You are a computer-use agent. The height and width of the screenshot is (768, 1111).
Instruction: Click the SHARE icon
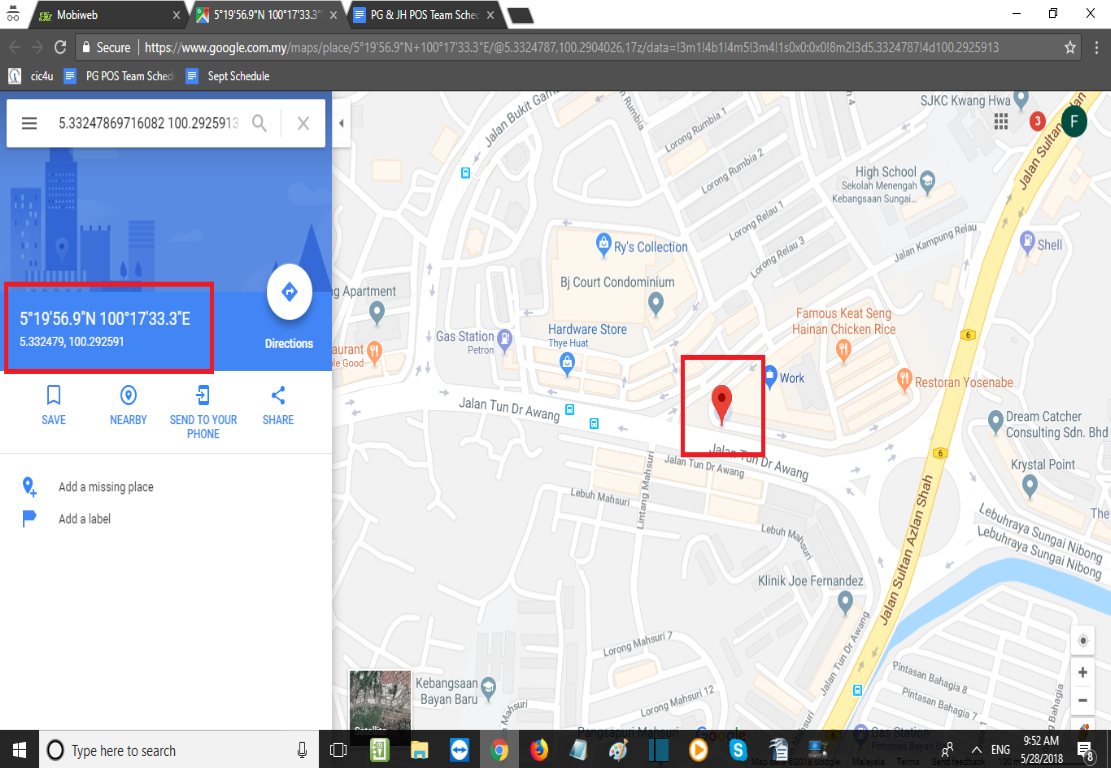pos(278,395)
